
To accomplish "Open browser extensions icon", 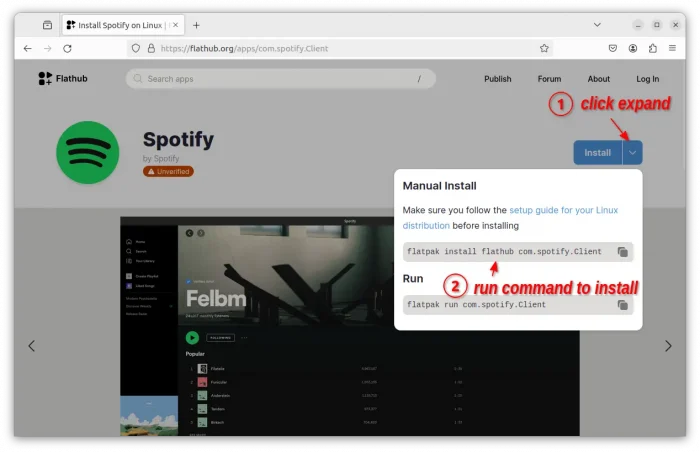I will pos(653,48).
